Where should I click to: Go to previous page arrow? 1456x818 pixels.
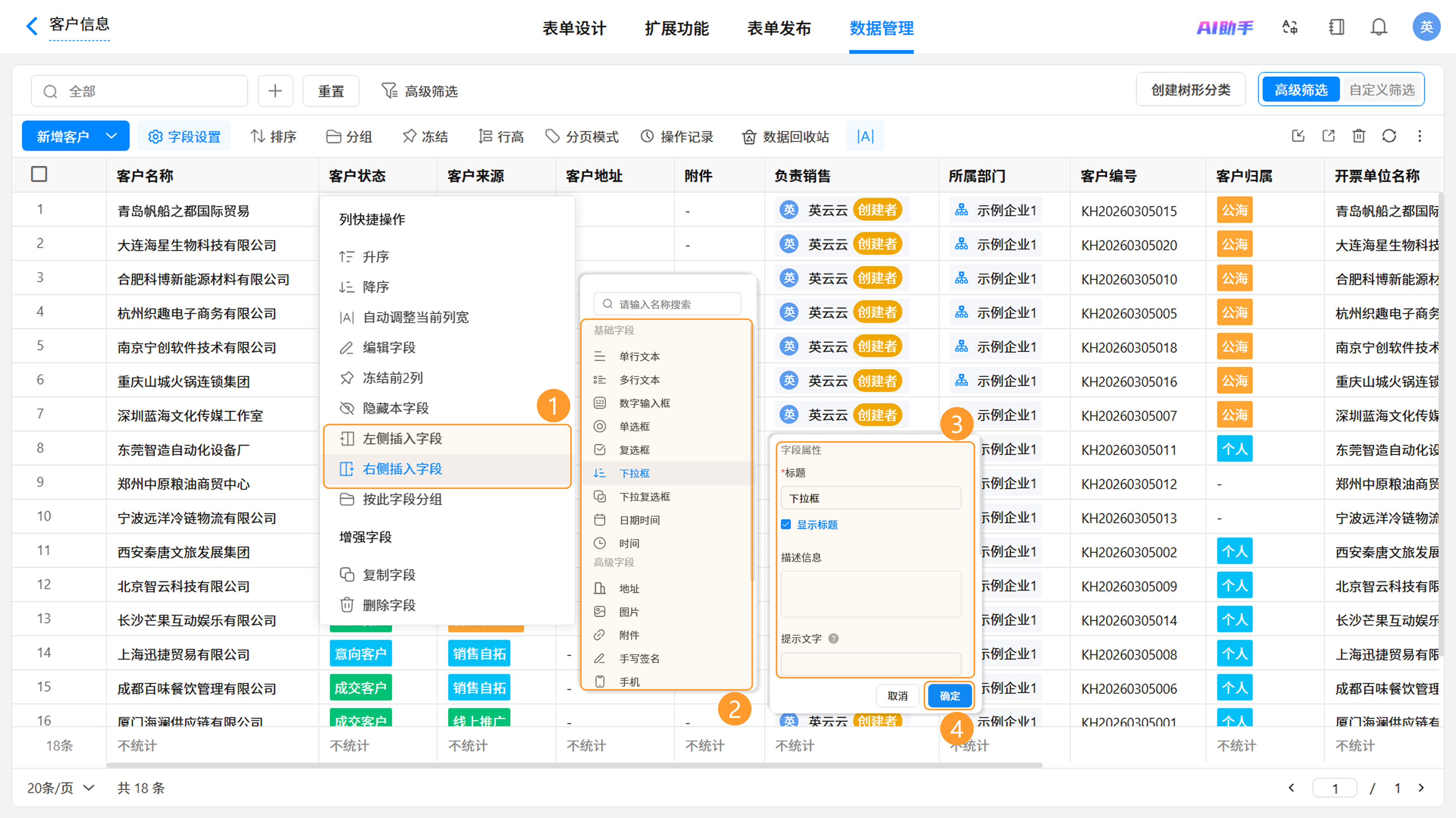(1291, 788)
